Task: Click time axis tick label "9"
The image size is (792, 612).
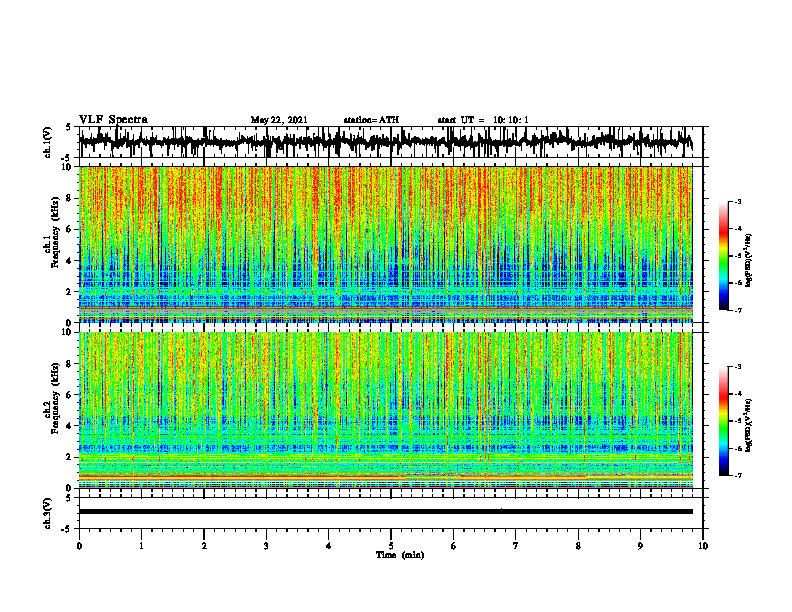Action: (x=640, y=546)
